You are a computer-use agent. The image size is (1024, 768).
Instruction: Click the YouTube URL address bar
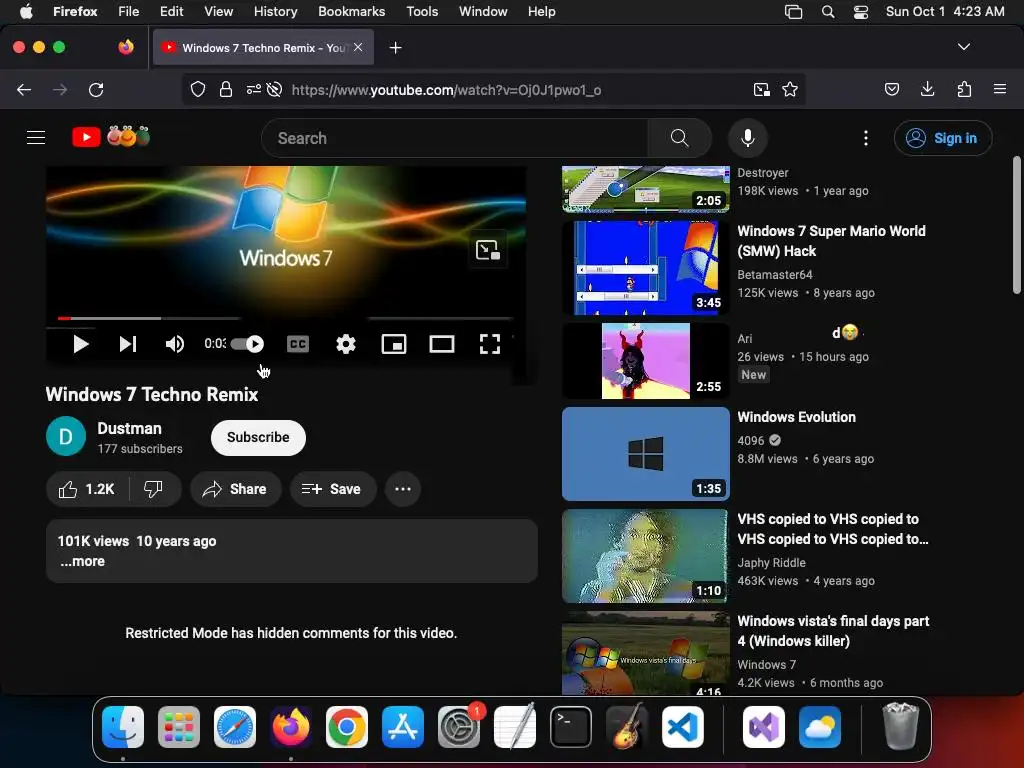[447, 90]
